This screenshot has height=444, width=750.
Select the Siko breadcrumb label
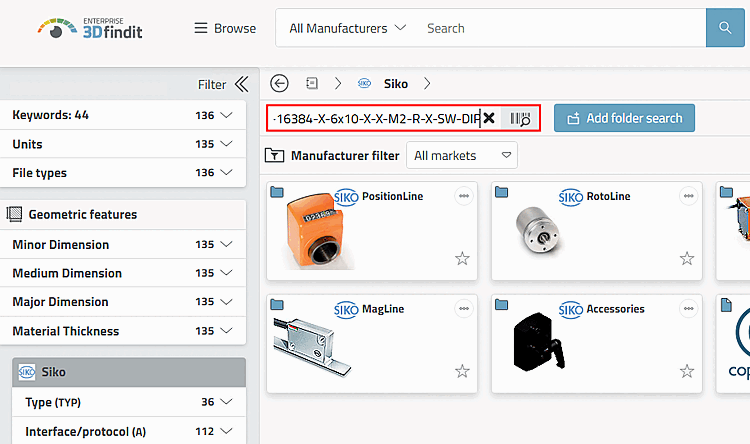click(396, 84)
